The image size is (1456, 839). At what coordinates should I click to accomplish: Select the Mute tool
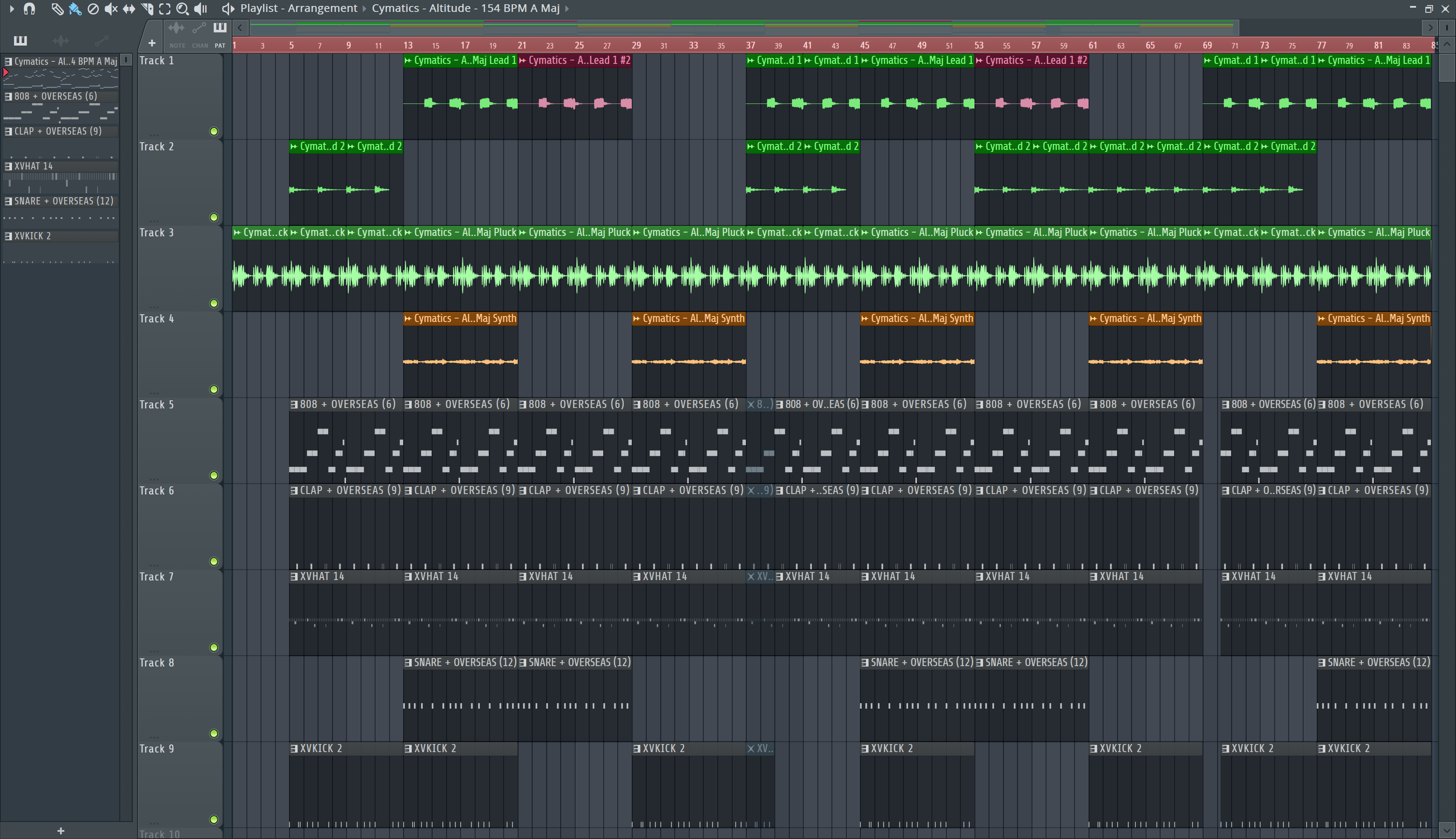pyautogui.click(x=111, y=9)
